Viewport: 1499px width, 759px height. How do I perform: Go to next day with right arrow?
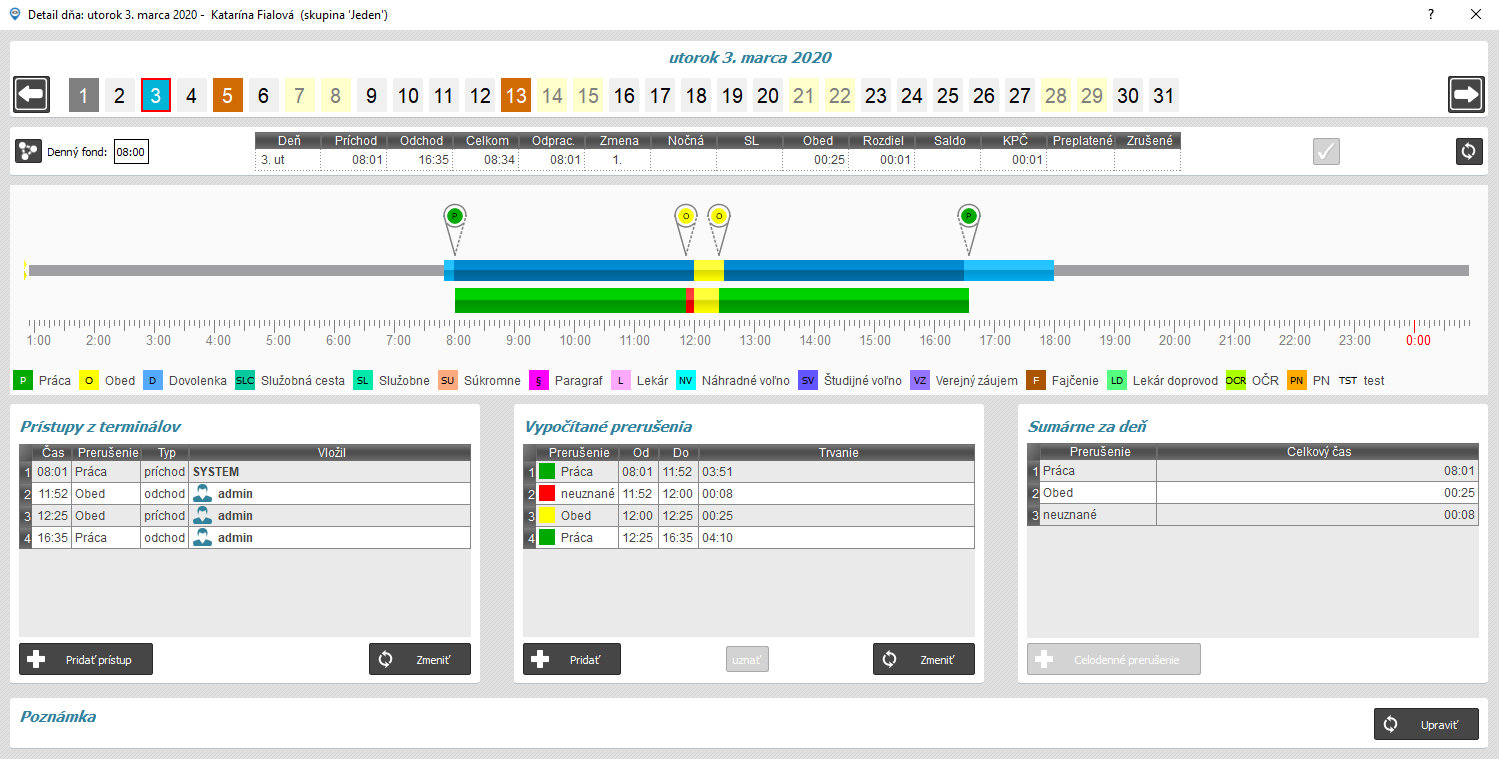(1466, 95)
